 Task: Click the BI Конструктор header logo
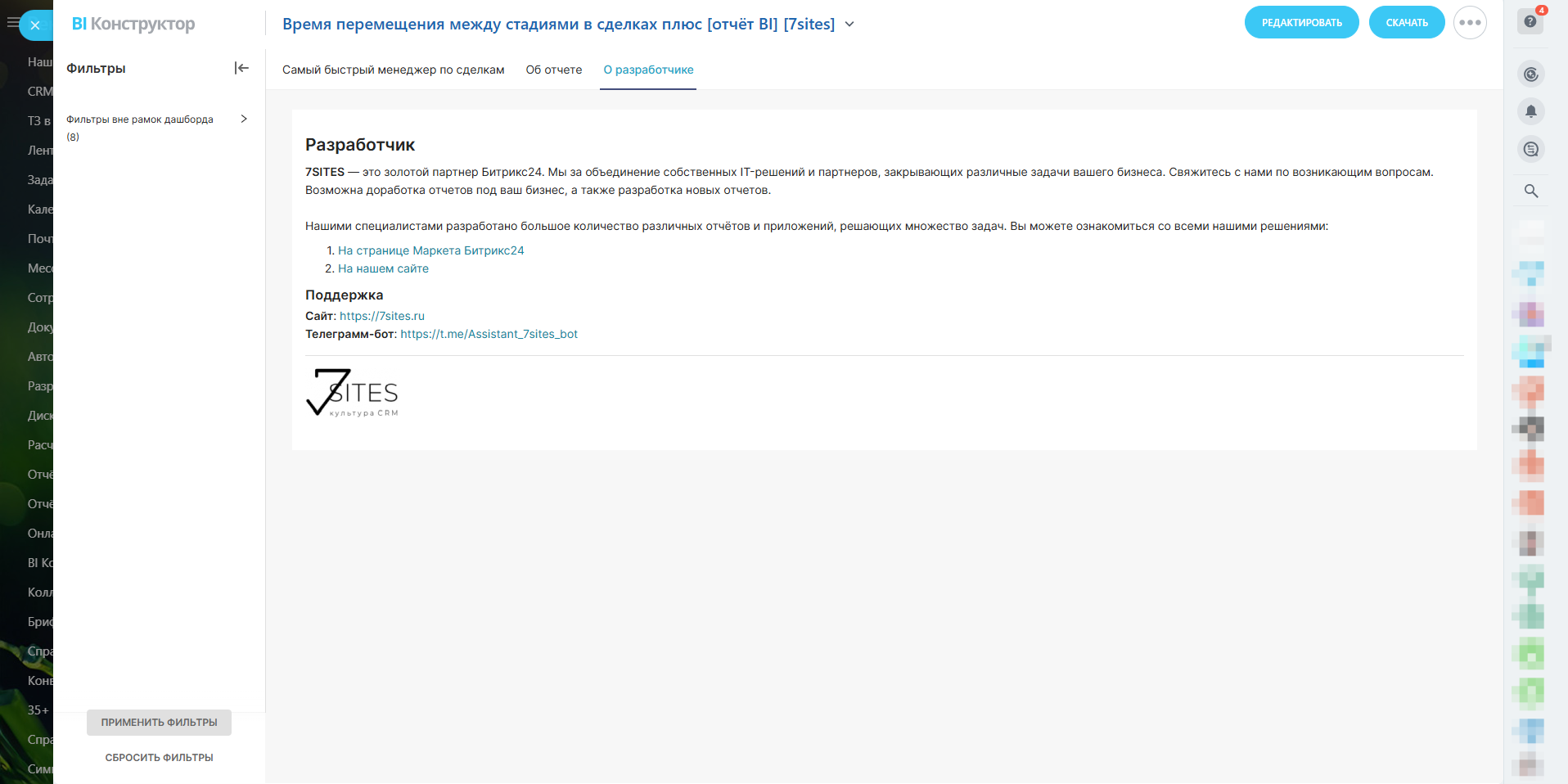[x=133, y=24]
